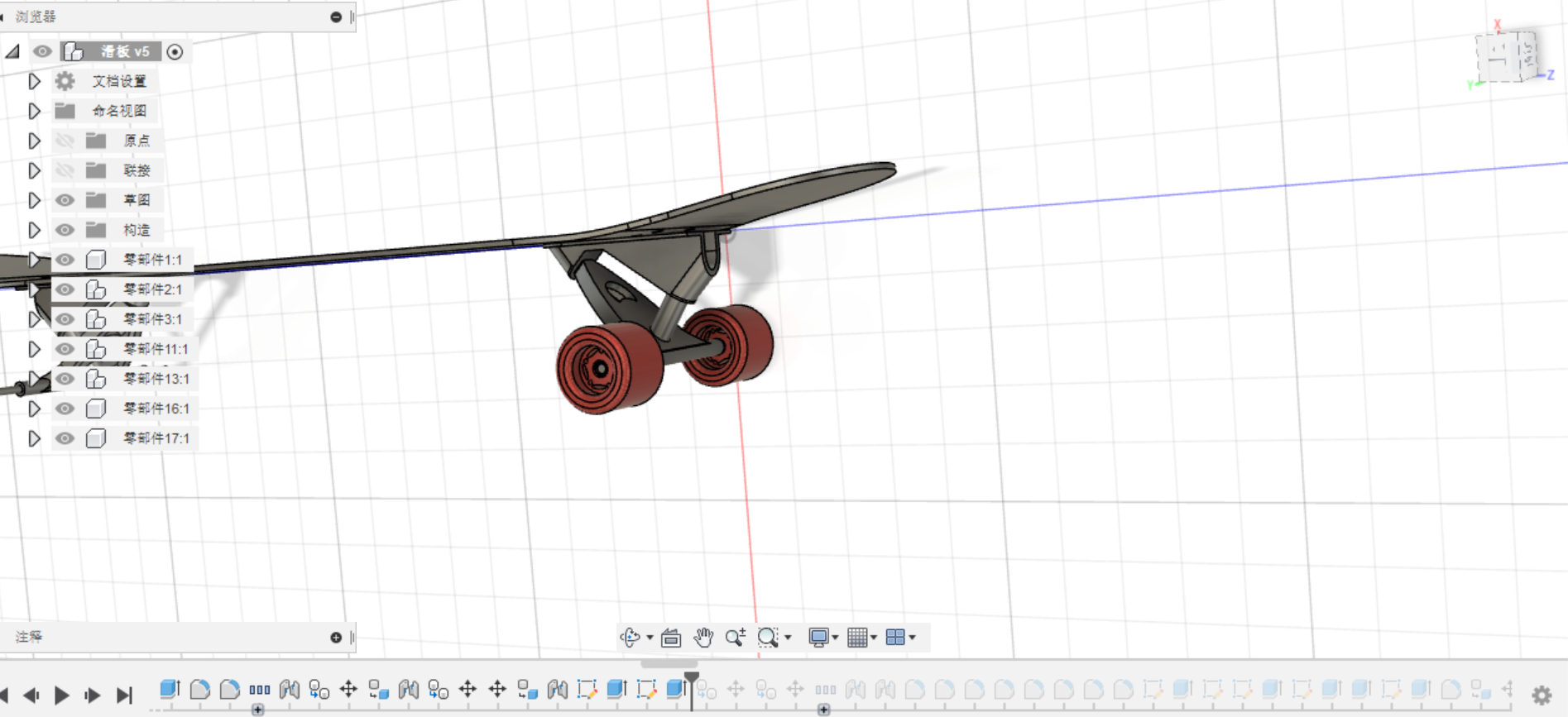1568x717 pixels.
Task: Step timeline forward one feature
Action: click(93, 695)
